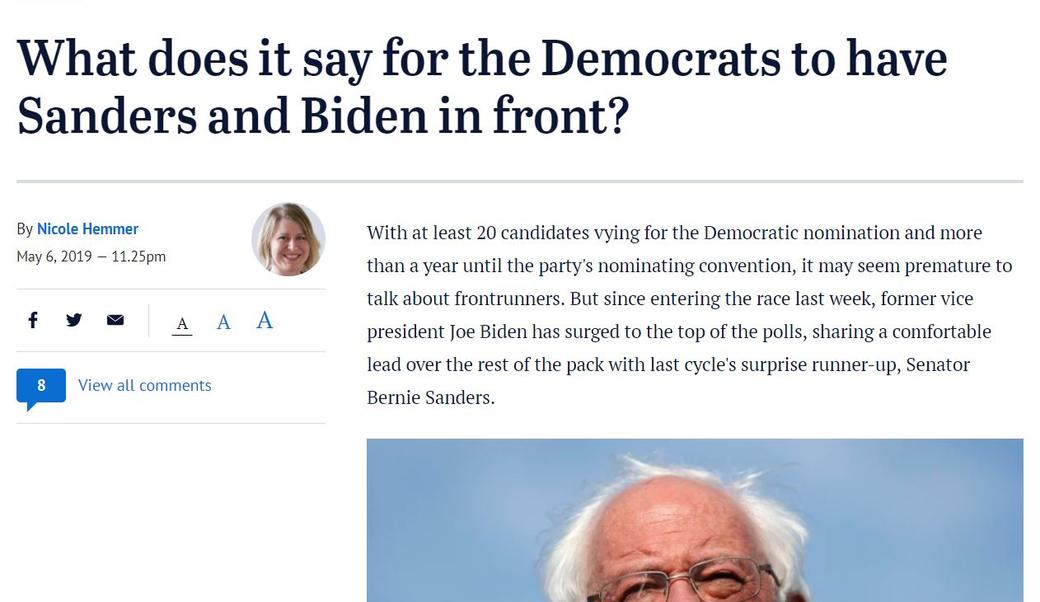Click the blue comment bubble showing 8
This screenshot has width=1040, height=602.
[x=41, y=386]
